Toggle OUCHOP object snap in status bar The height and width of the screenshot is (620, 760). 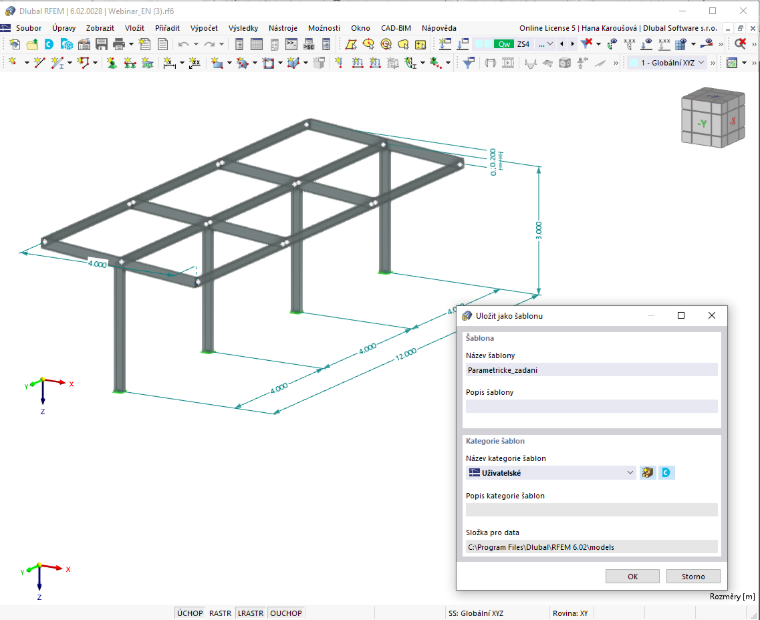coord(286,613)
